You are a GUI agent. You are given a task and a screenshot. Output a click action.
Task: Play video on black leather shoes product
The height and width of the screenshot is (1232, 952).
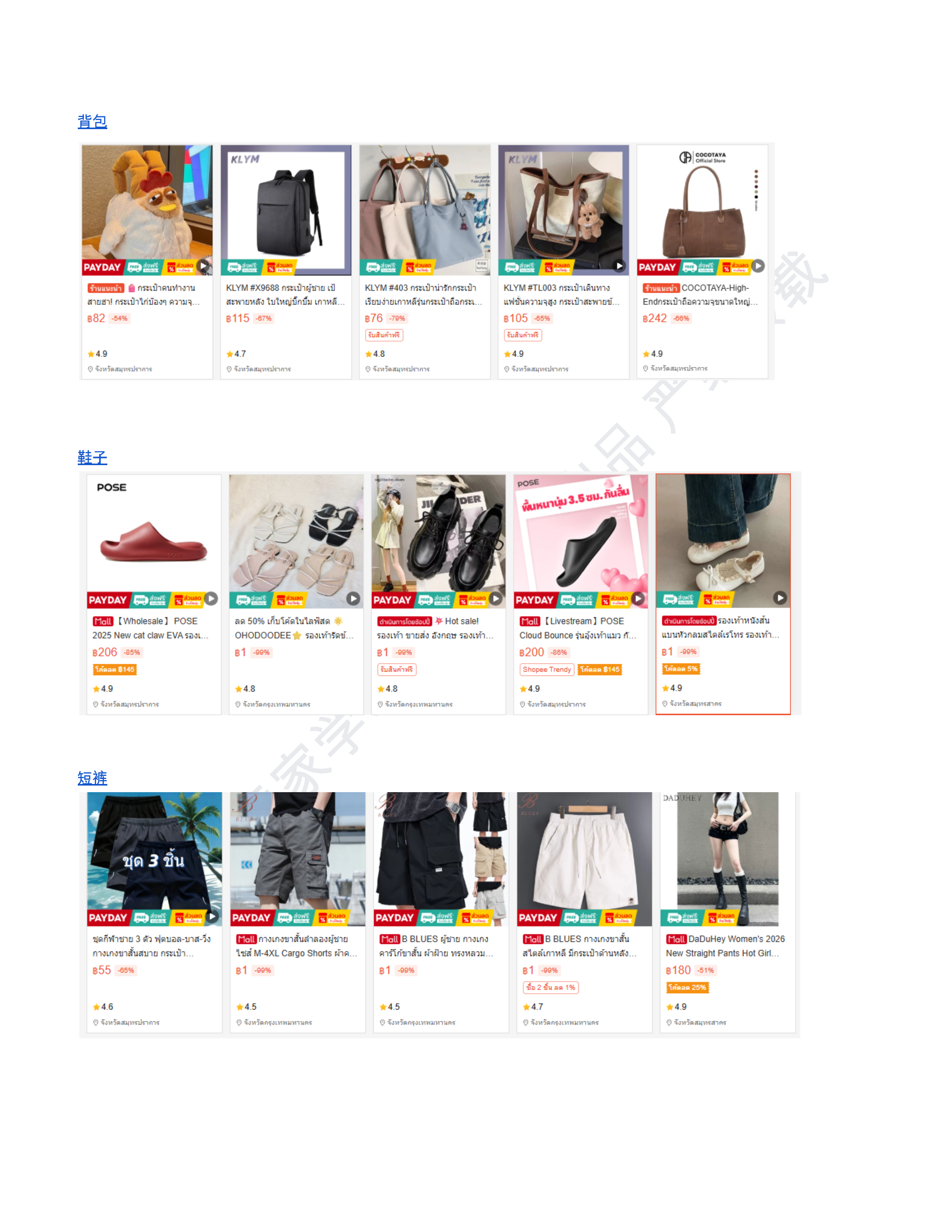point(496,598)
